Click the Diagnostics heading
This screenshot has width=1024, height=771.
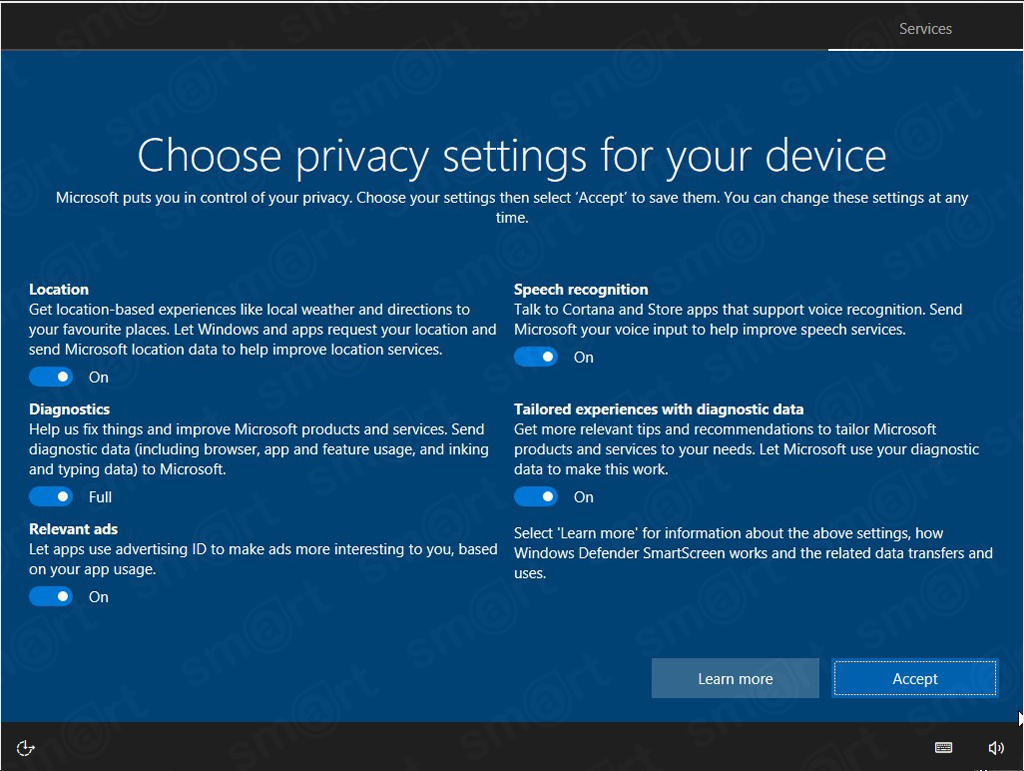[x=69, y=409]
